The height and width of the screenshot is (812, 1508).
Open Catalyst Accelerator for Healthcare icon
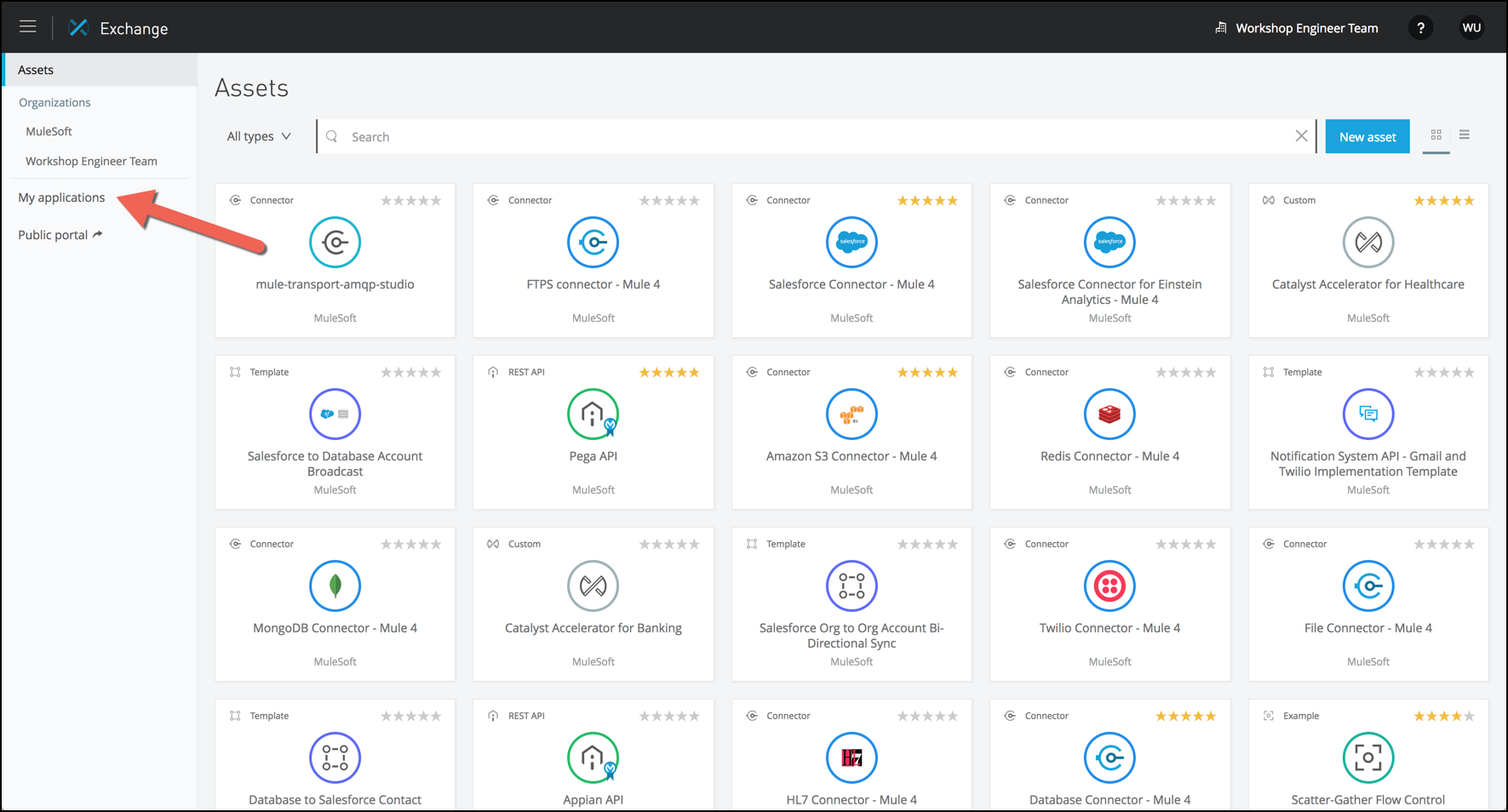click(x=1368, y=243)
